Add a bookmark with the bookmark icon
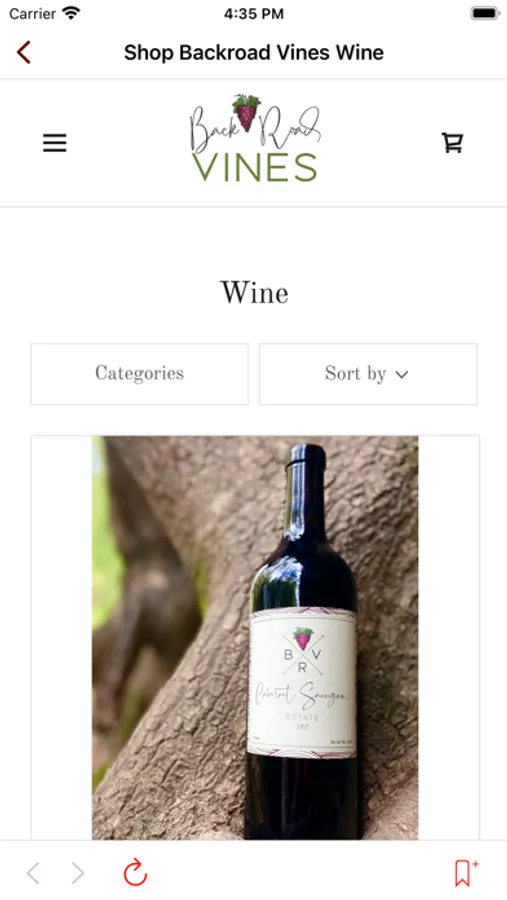507x900 pixels. point(466,872)
